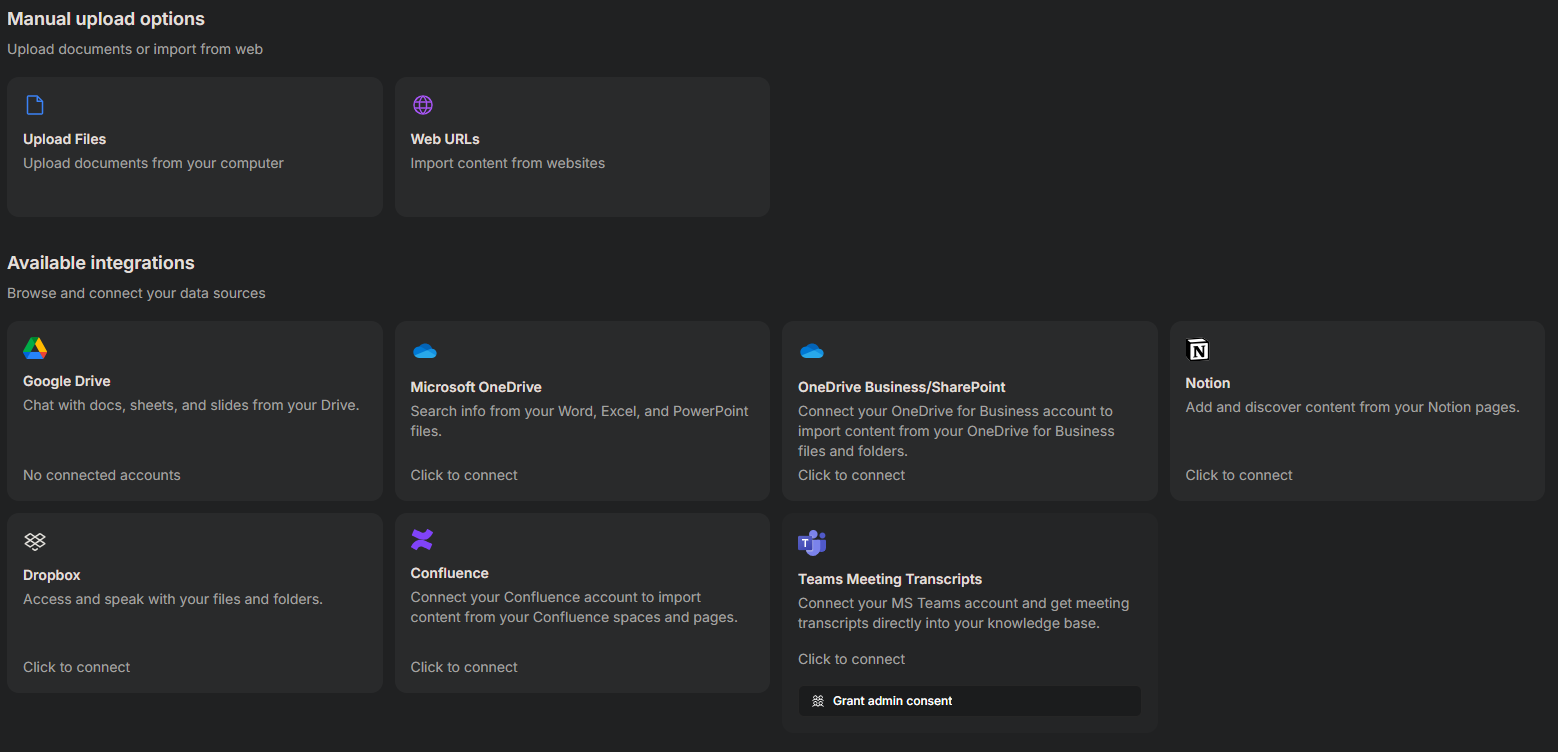The height and width of the screenshot is (752, 1558).
Task: Click 'Import content from websites' description
Action: tap(508, 163)
